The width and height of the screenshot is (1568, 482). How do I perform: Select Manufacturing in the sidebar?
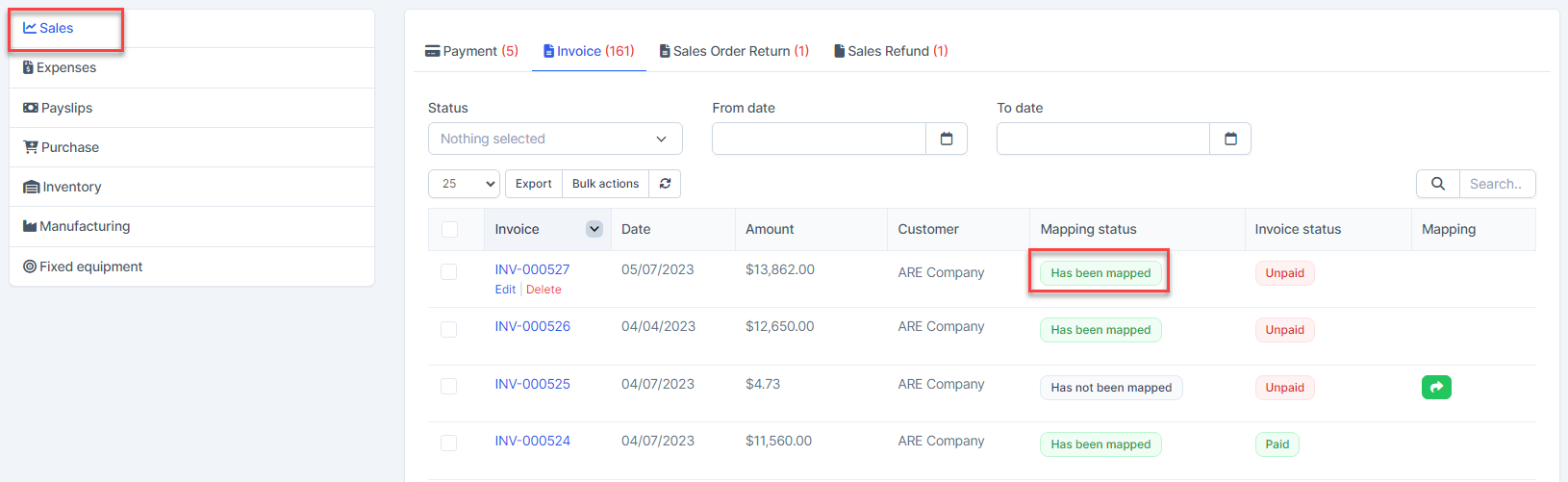pos(85,226)
